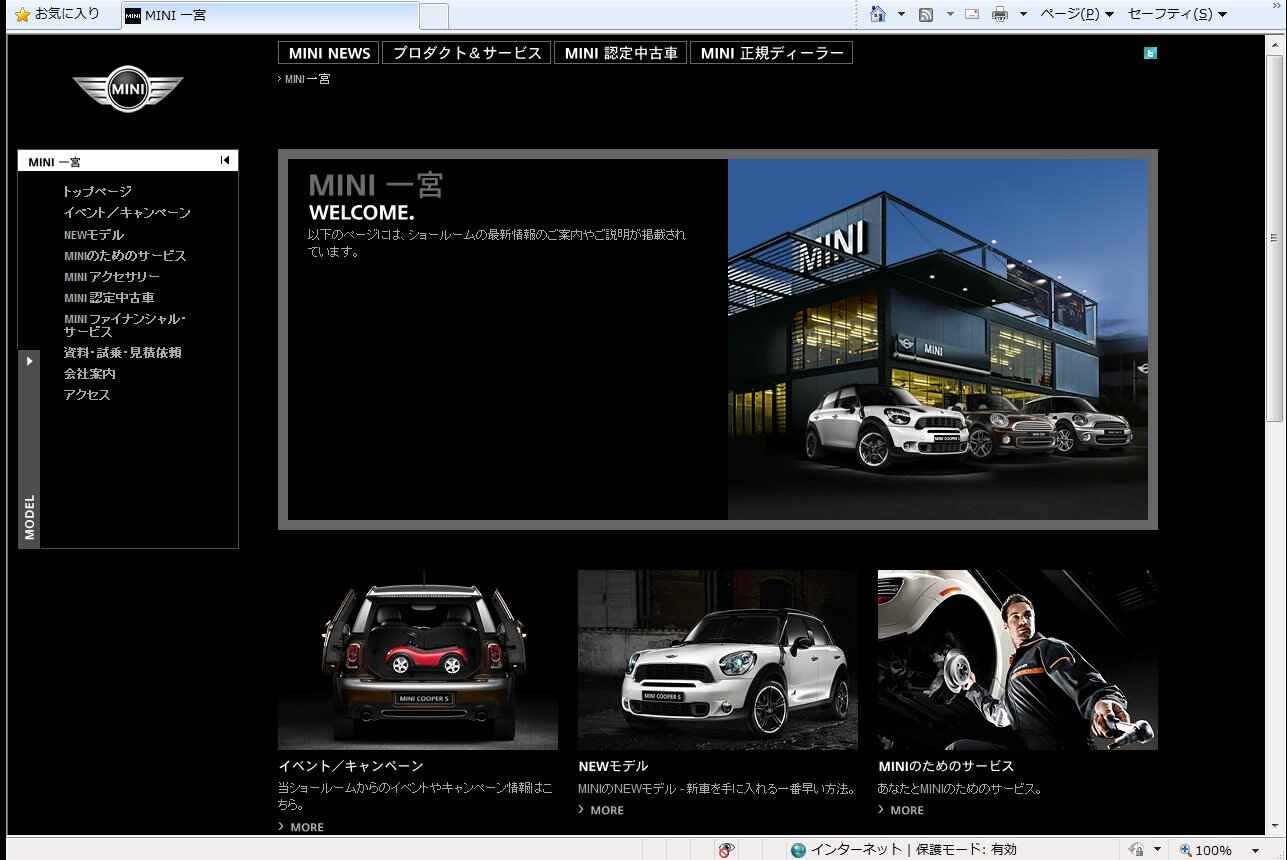Click the Read mail envelope icon
Viewport: 1287px width, 860px height.
(x=971, y=14)
